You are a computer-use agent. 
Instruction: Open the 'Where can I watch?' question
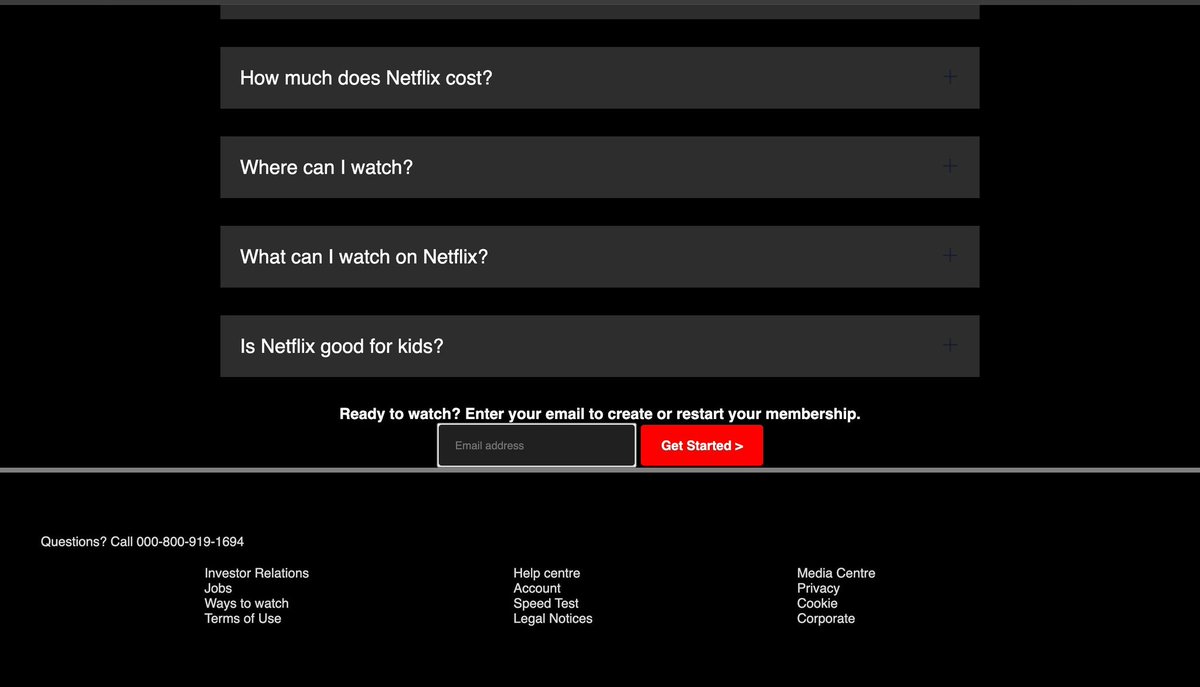(x=600, y=167)
